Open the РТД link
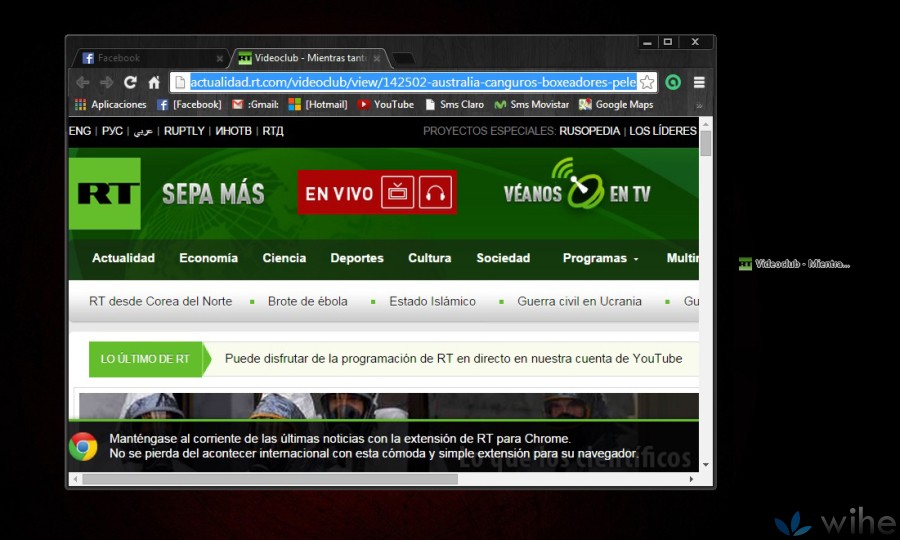 [273, 131]
